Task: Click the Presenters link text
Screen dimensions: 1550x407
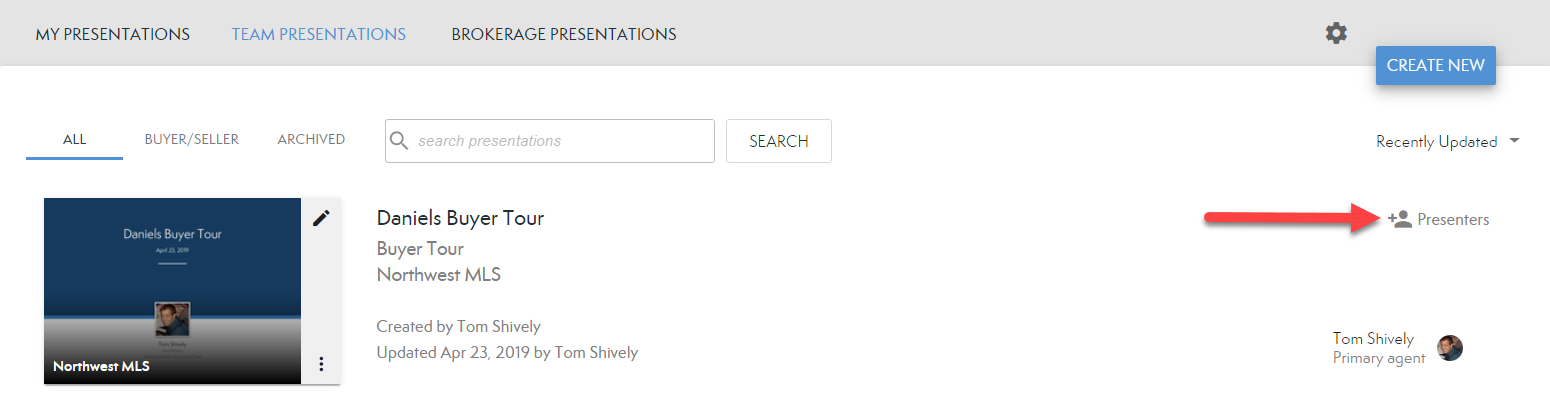Action: (1453, 220)
